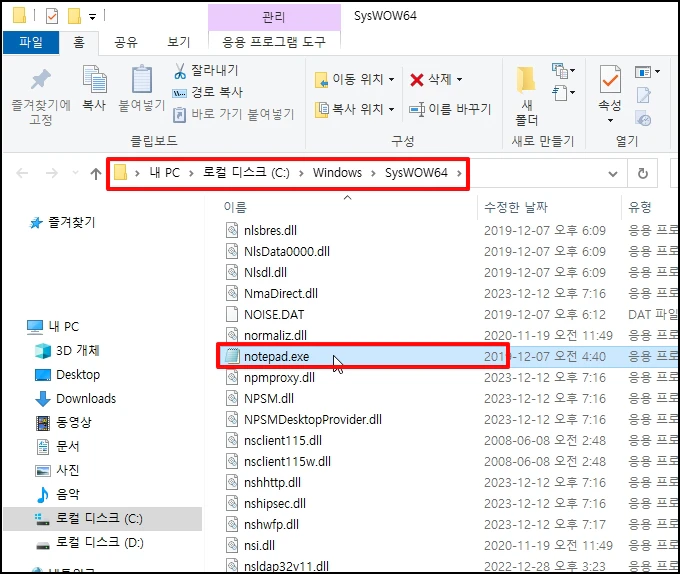
Task: Click Windows in the address bar
Action: pyautogui.click(x=337, y=173)
